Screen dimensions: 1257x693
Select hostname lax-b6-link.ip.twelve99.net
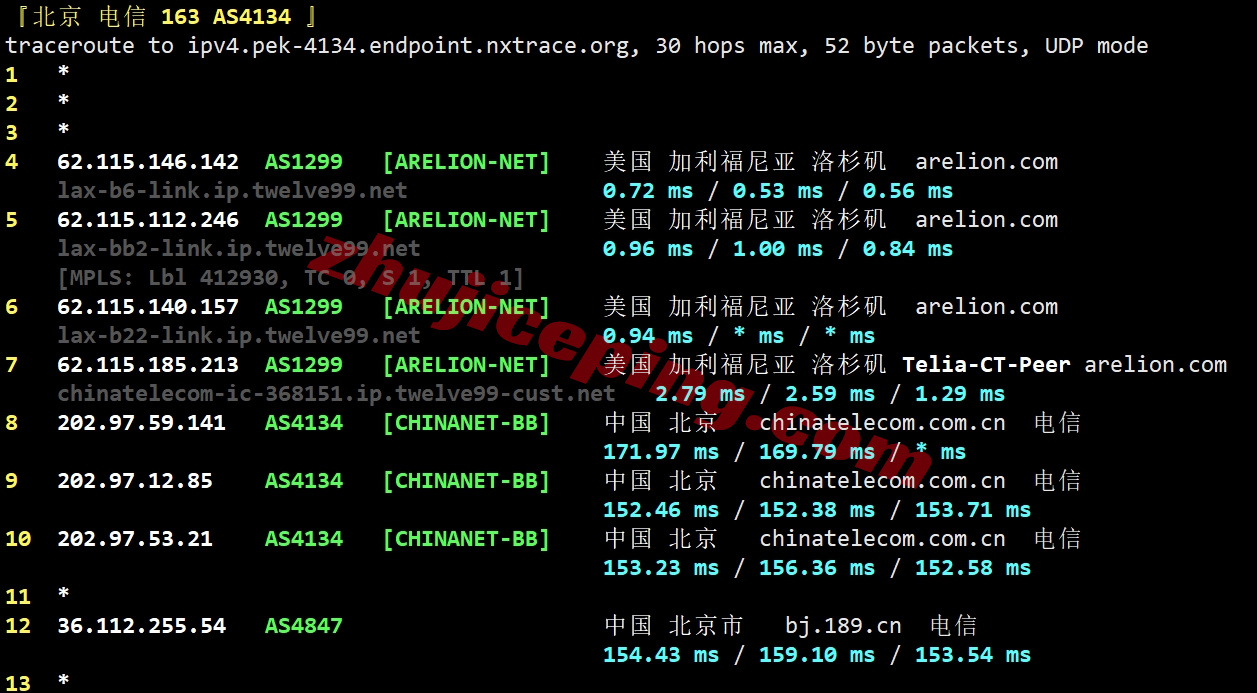[x=213, y=190]
